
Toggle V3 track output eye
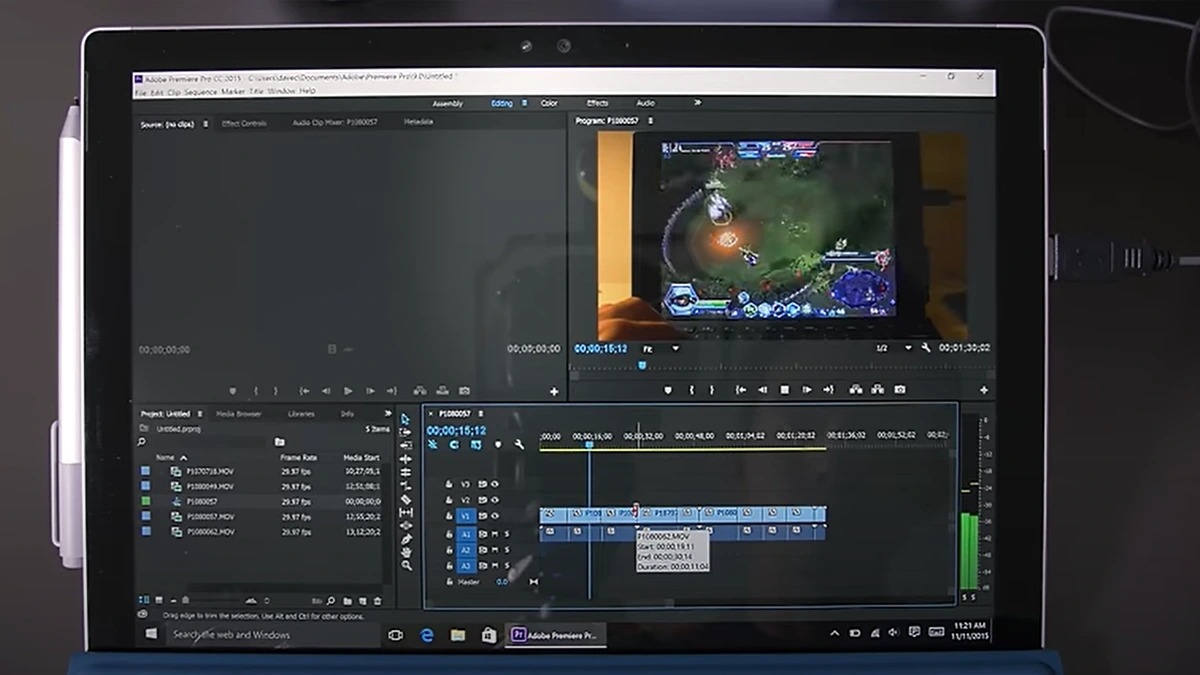tap(495, 484)
